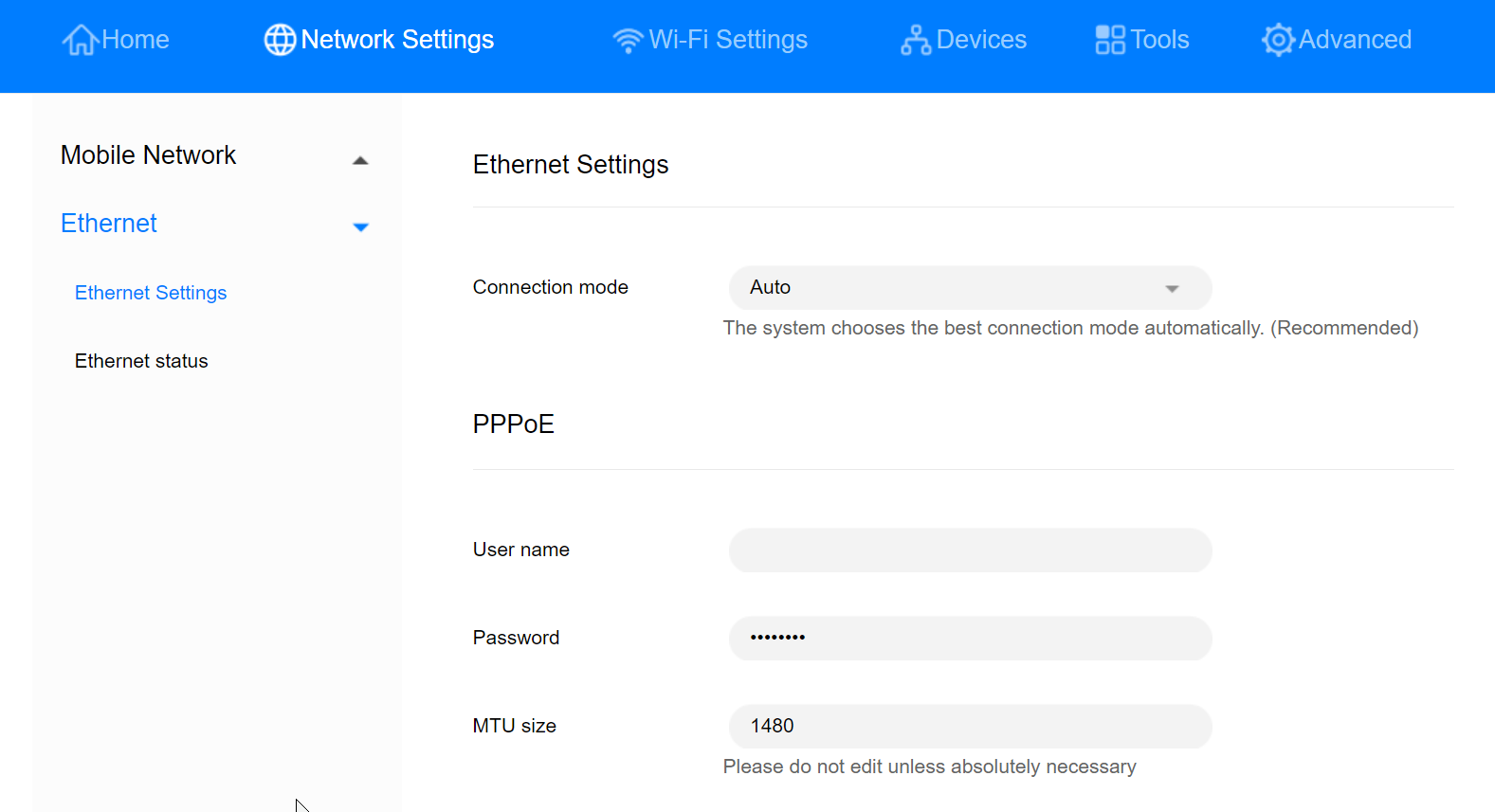Screen dimensions: 1495x812
Task: Click the Home house icon
Action: [x=80, y=40]
